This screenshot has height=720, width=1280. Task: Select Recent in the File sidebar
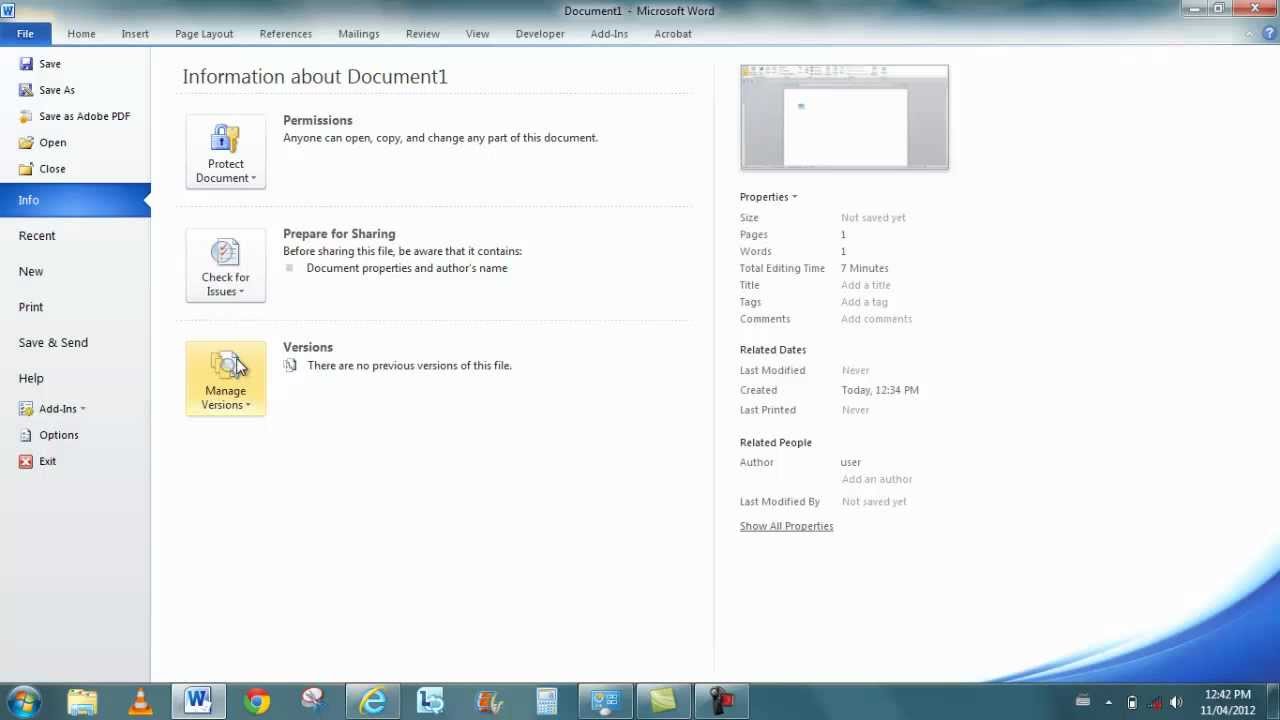tap(37, 235)
